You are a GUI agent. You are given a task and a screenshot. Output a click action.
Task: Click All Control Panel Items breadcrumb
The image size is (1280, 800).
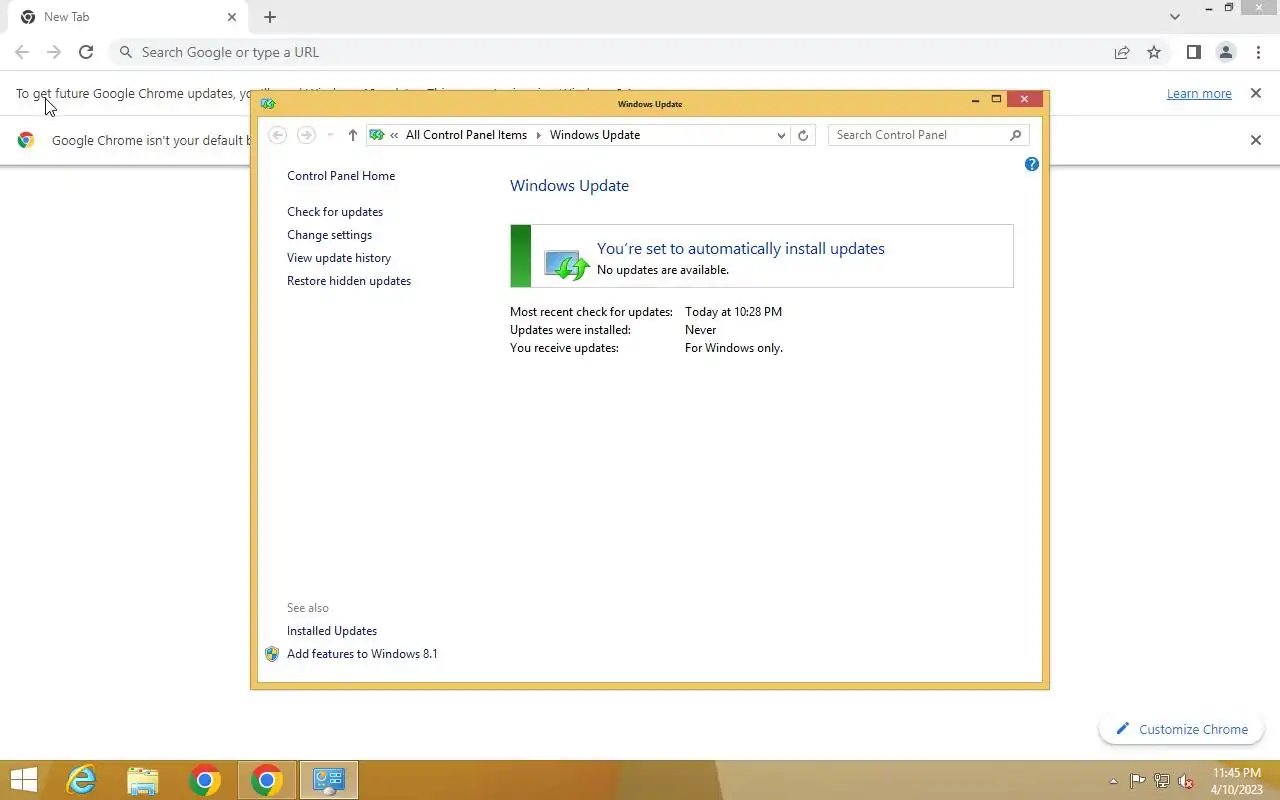(466, 135)
